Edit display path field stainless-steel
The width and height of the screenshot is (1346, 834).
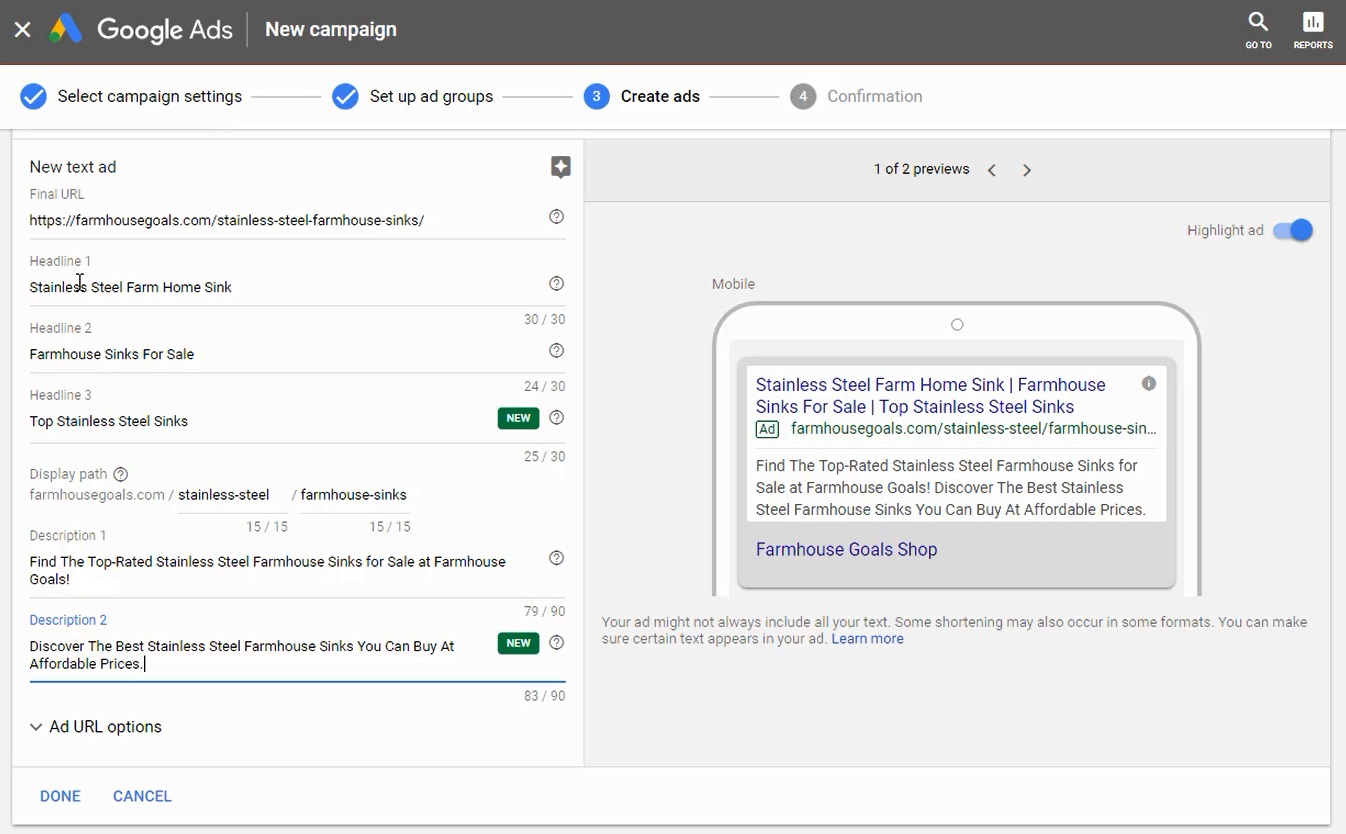[x=233, y=495]
